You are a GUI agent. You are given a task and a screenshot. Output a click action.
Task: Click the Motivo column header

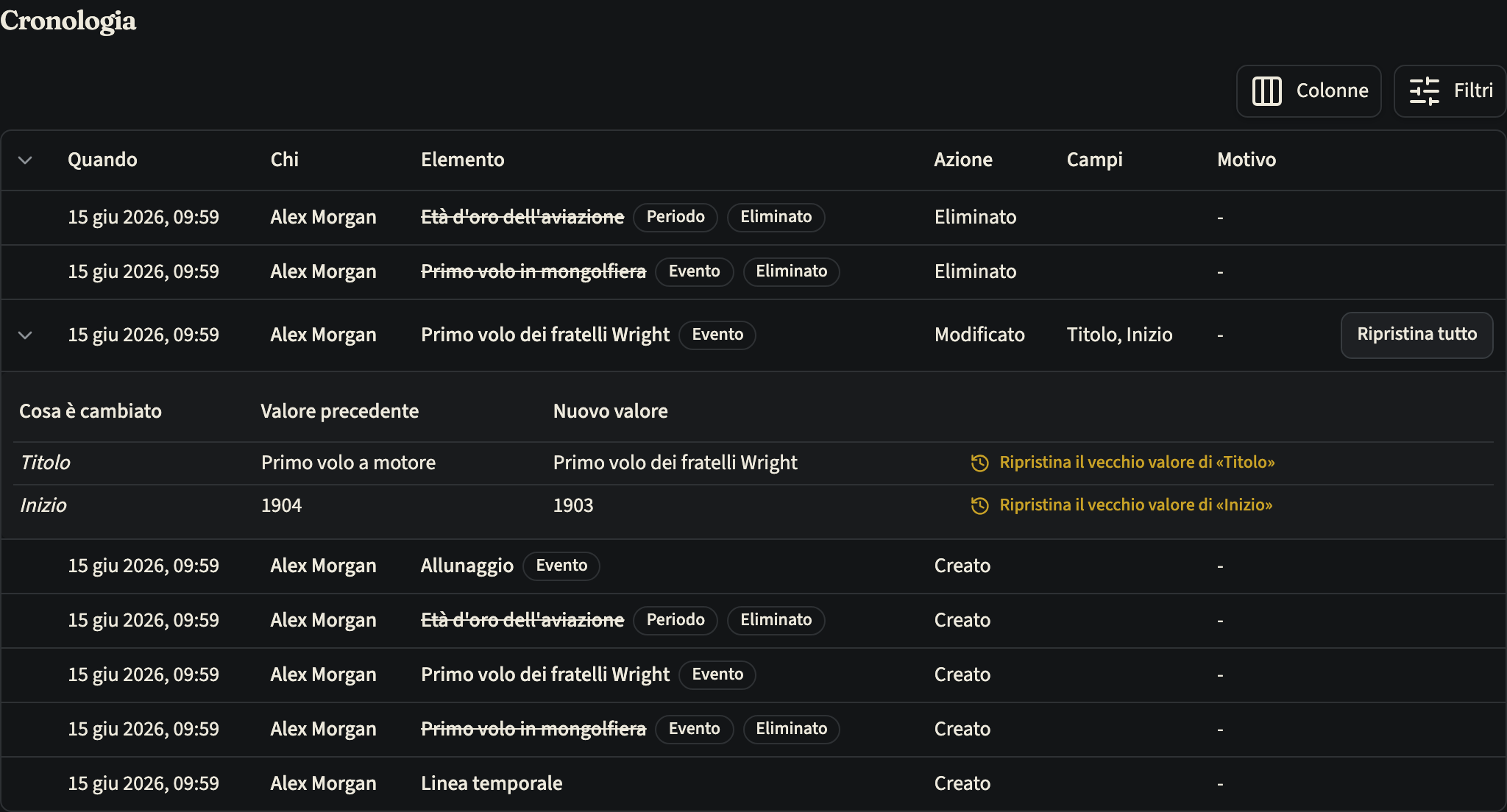click(1247, 160)
